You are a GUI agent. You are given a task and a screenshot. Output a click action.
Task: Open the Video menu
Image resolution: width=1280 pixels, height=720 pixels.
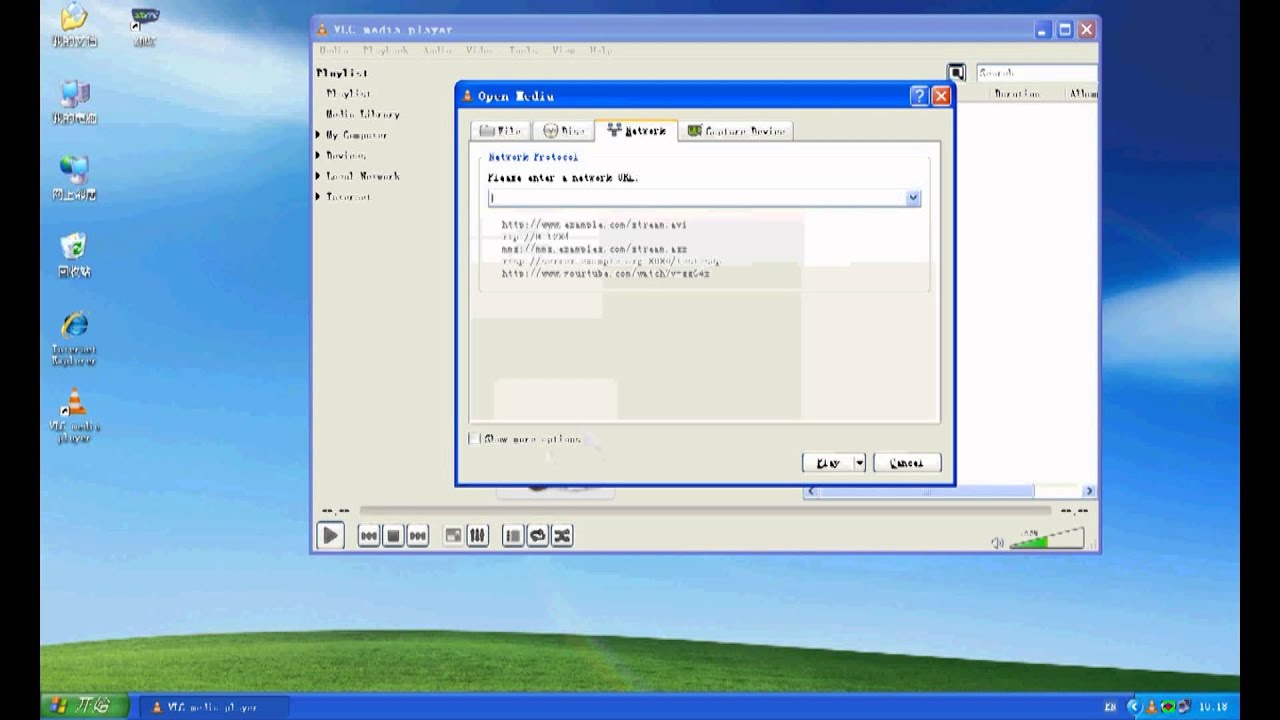(x=479, y=50)
